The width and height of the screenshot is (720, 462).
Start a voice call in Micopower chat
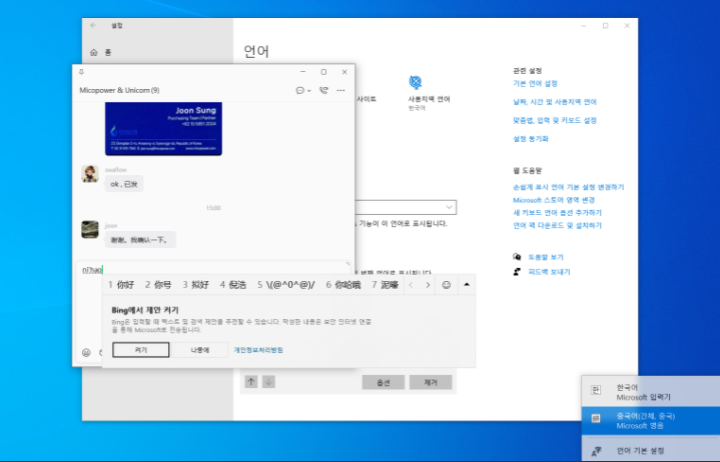[324, 90]
